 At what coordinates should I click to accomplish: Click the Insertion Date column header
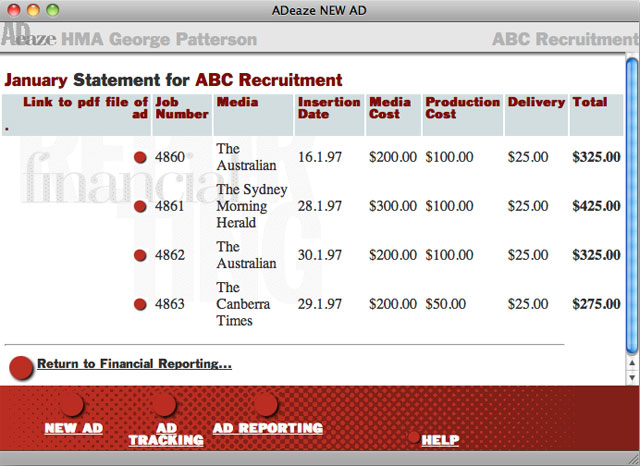click(x=328, y=108)
